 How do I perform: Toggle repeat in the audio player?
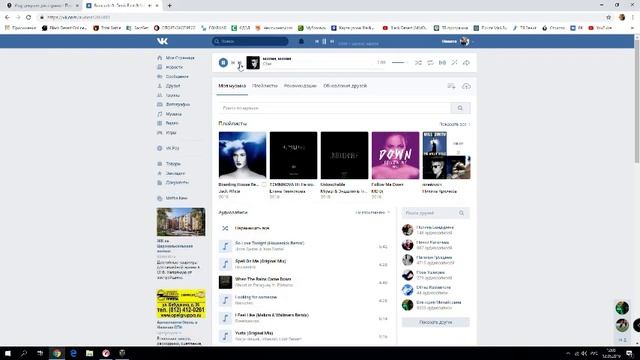pyautogui.click(x=430, y=62)
